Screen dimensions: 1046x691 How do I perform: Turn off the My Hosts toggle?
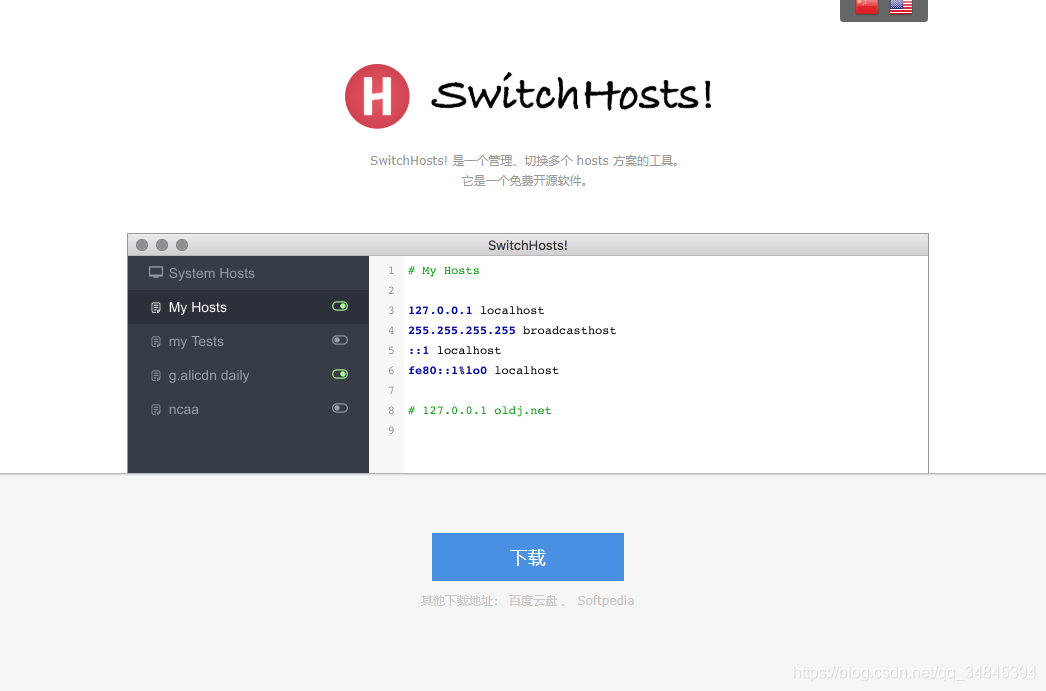click(x=340, y=306)
